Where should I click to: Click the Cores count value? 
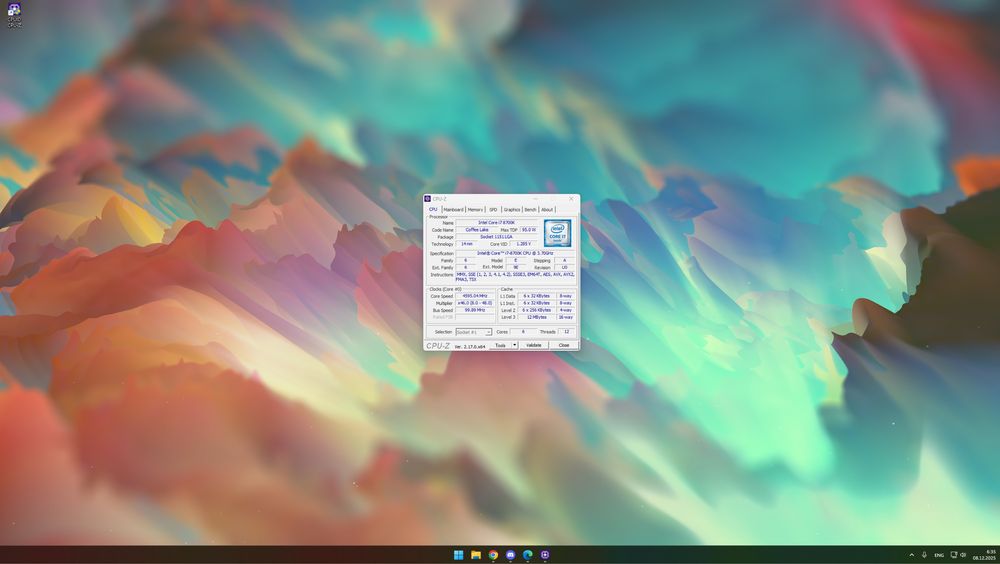point(524,332)
